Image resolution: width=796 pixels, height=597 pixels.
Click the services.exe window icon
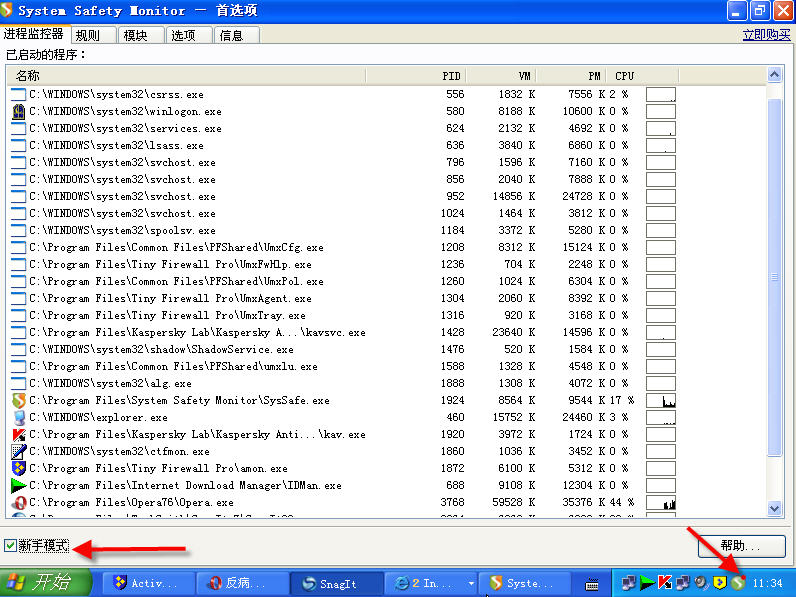click(19, 128)
